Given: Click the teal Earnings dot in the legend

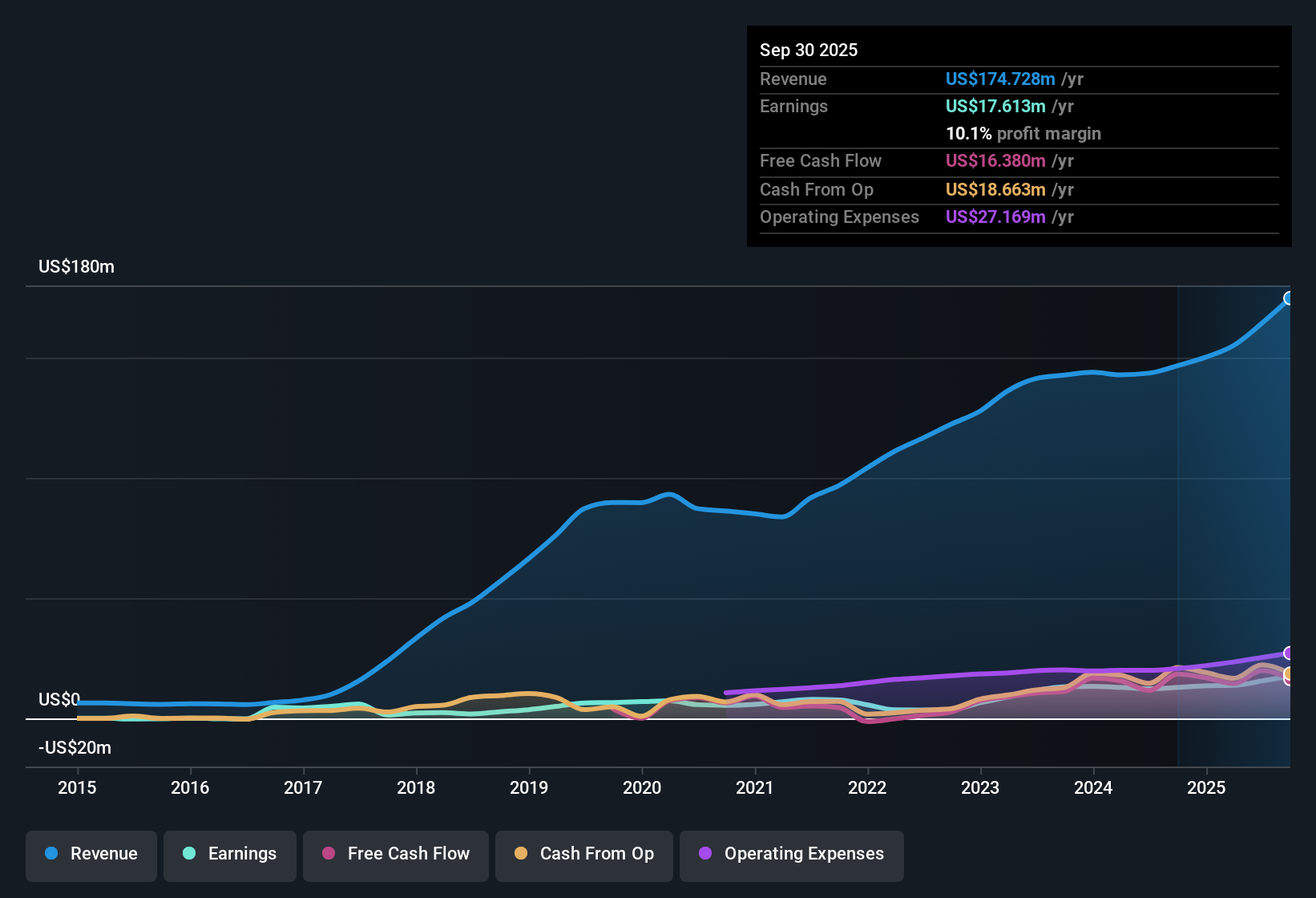Looking at the screenshot, I should pyautogui.click(x=189, y=854).
